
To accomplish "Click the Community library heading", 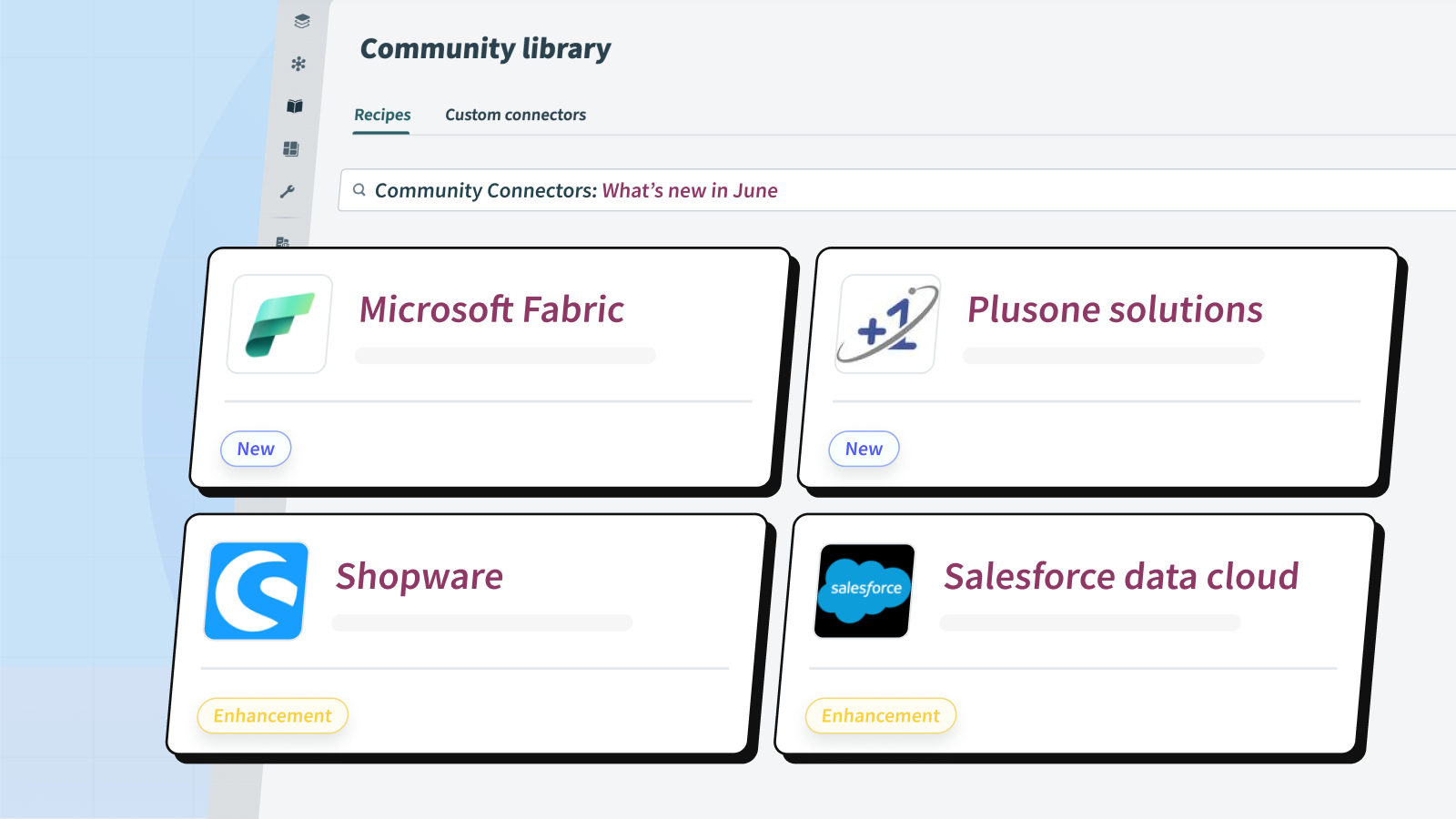I will pyautogui.click(x=486, y=49).
